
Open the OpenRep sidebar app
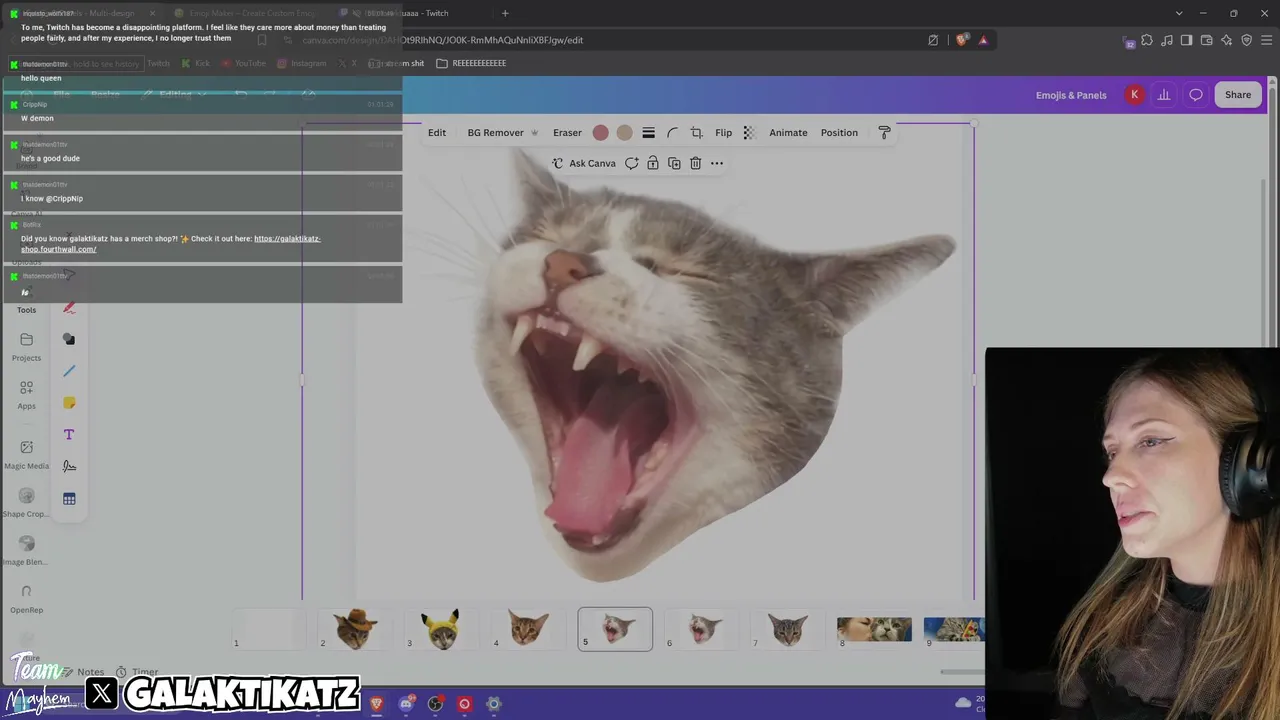coord(26,599)
